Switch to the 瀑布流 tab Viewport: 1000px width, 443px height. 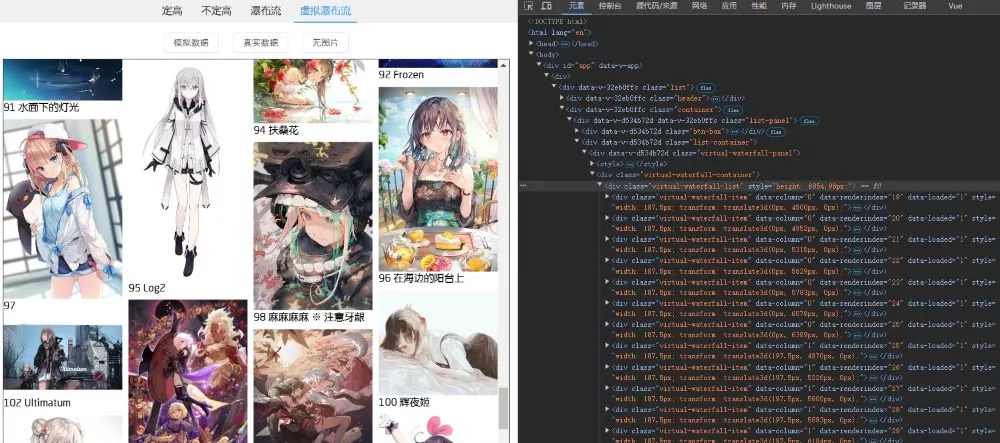coord(265,11)
